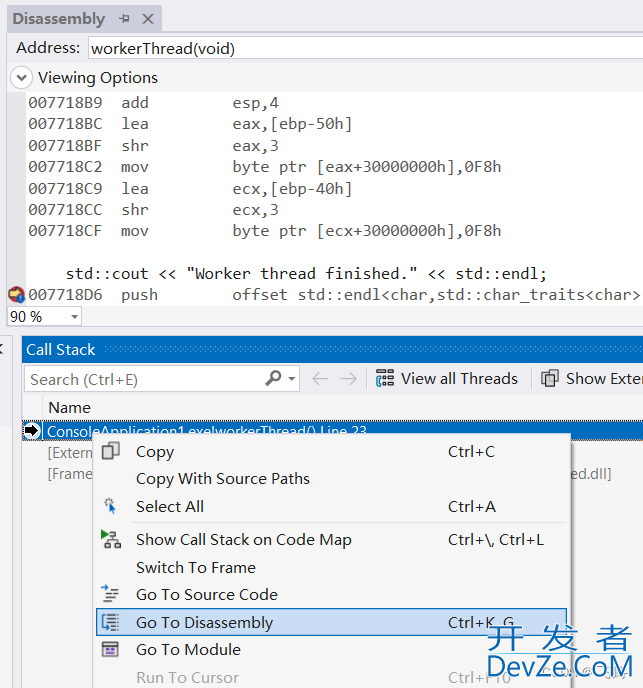Close the Disassembly tab
Viewport: 643px width, 688px height.
click(x=148, y=19)
